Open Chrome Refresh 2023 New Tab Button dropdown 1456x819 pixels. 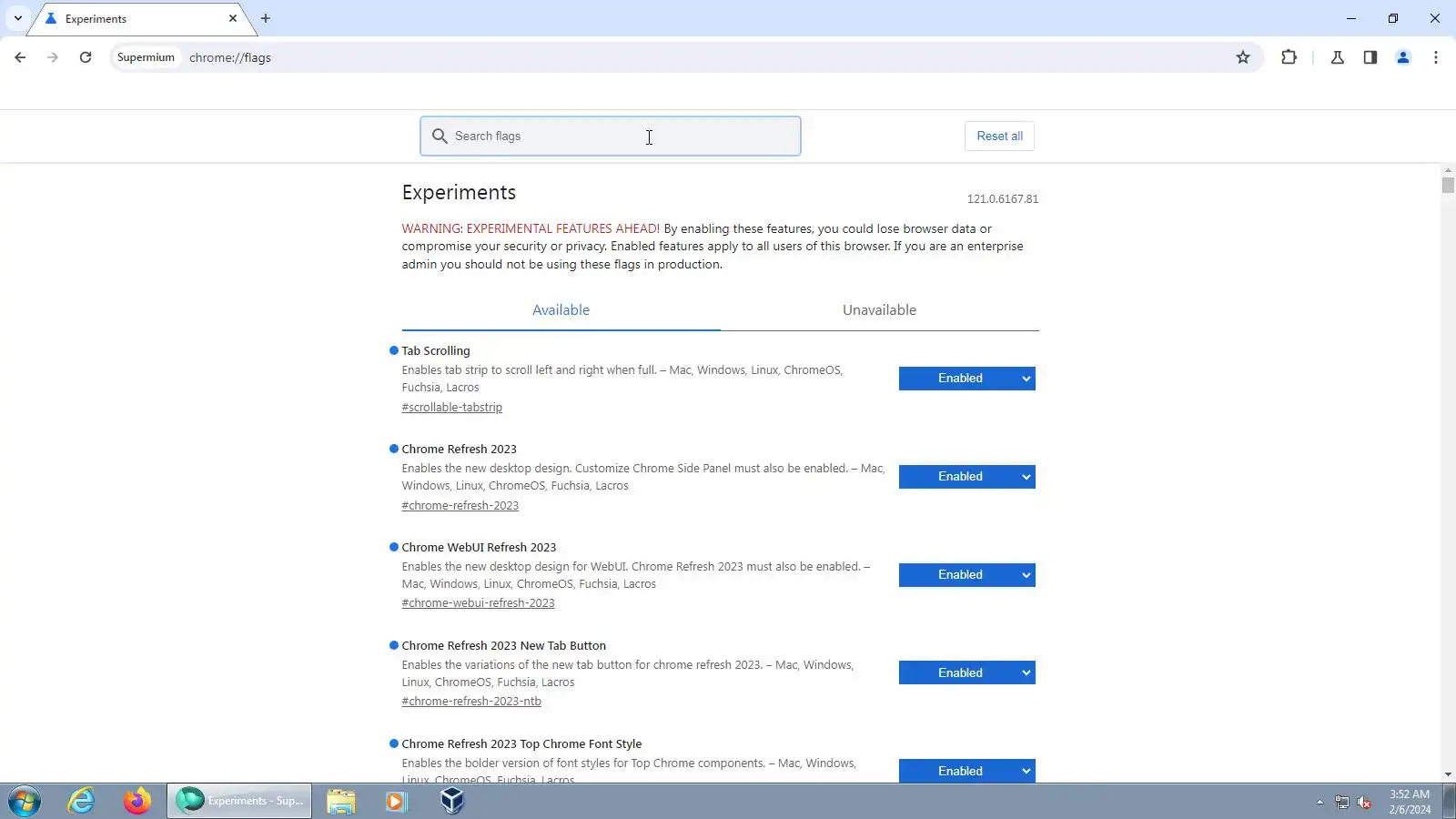pos(967,672)
